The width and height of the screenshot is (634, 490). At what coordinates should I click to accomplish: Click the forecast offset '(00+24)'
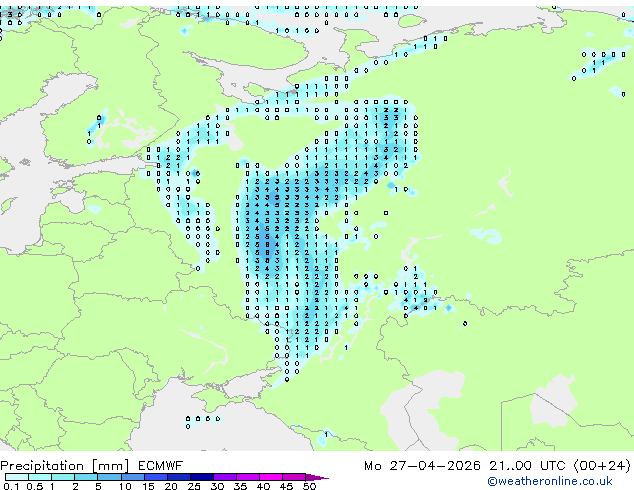coord(602,466)
